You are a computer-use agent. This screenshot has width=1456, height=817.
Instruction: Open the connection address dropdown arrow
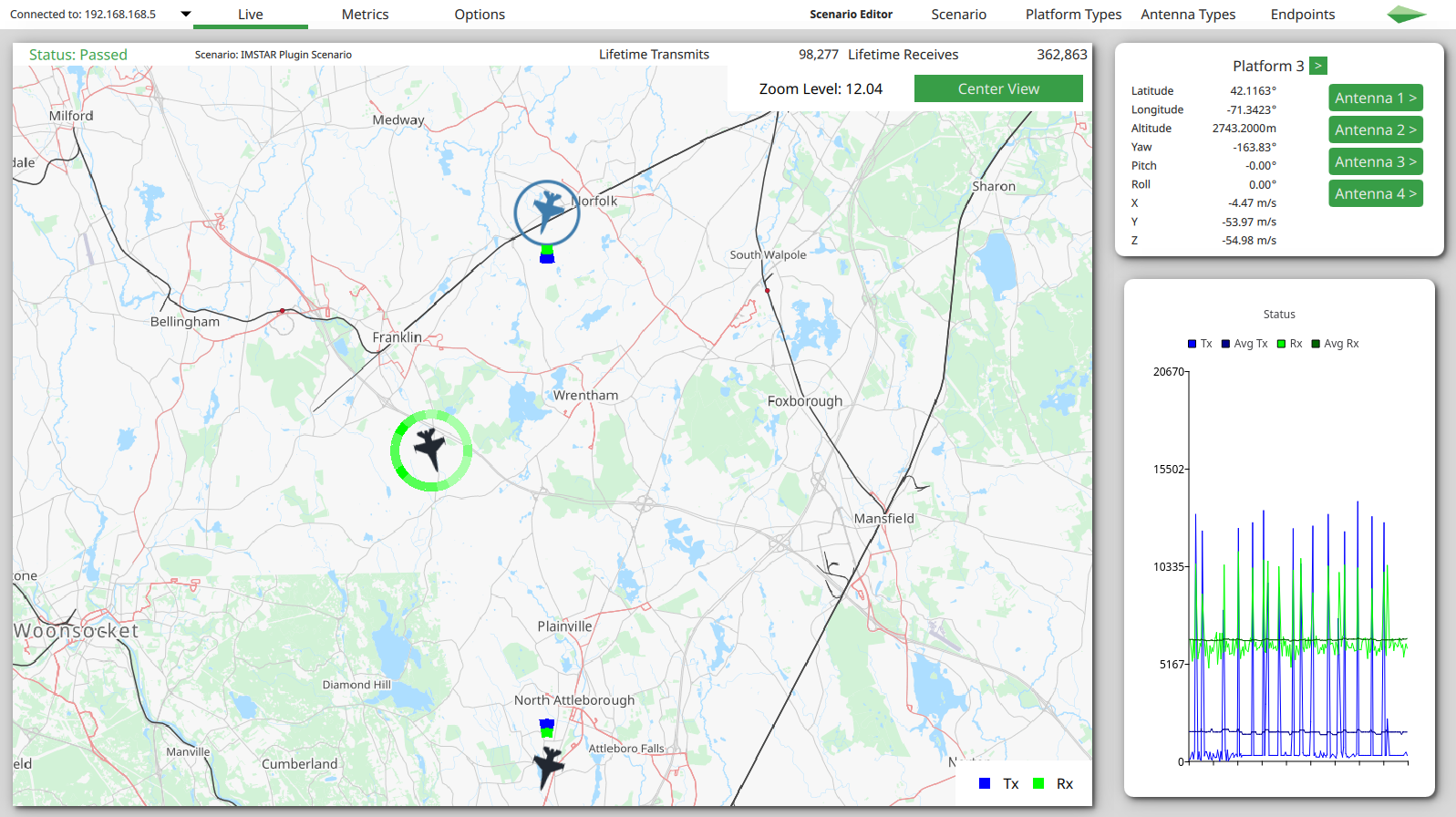tap(186, 15)
